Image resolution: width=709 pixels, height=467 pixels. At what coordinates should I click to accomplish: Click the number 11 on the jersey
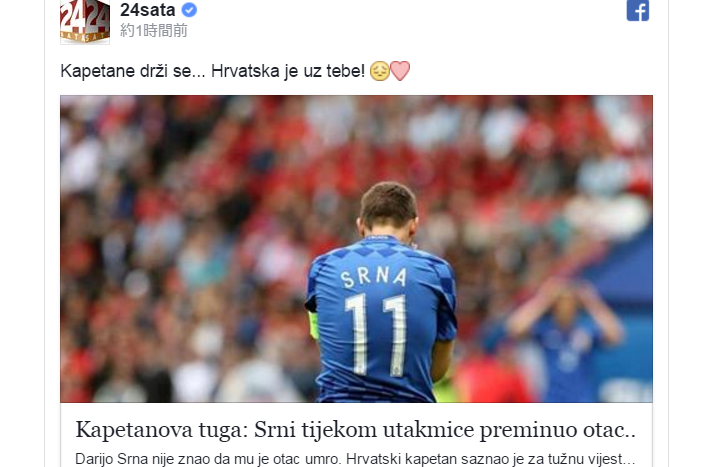(x=376, y=335)
